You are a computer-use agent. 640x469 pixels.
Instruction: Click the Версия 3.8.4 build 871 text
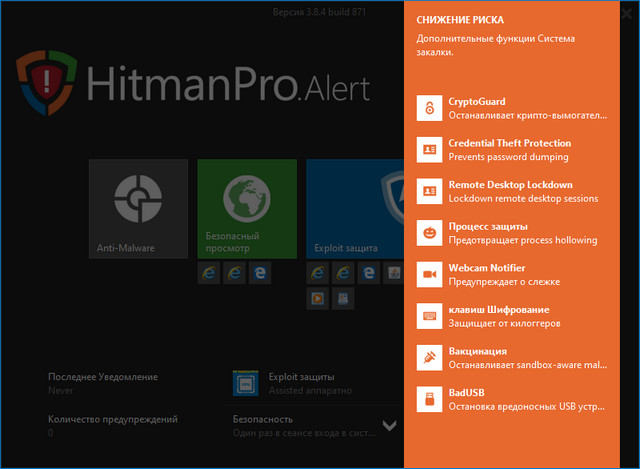coord(319,12)
